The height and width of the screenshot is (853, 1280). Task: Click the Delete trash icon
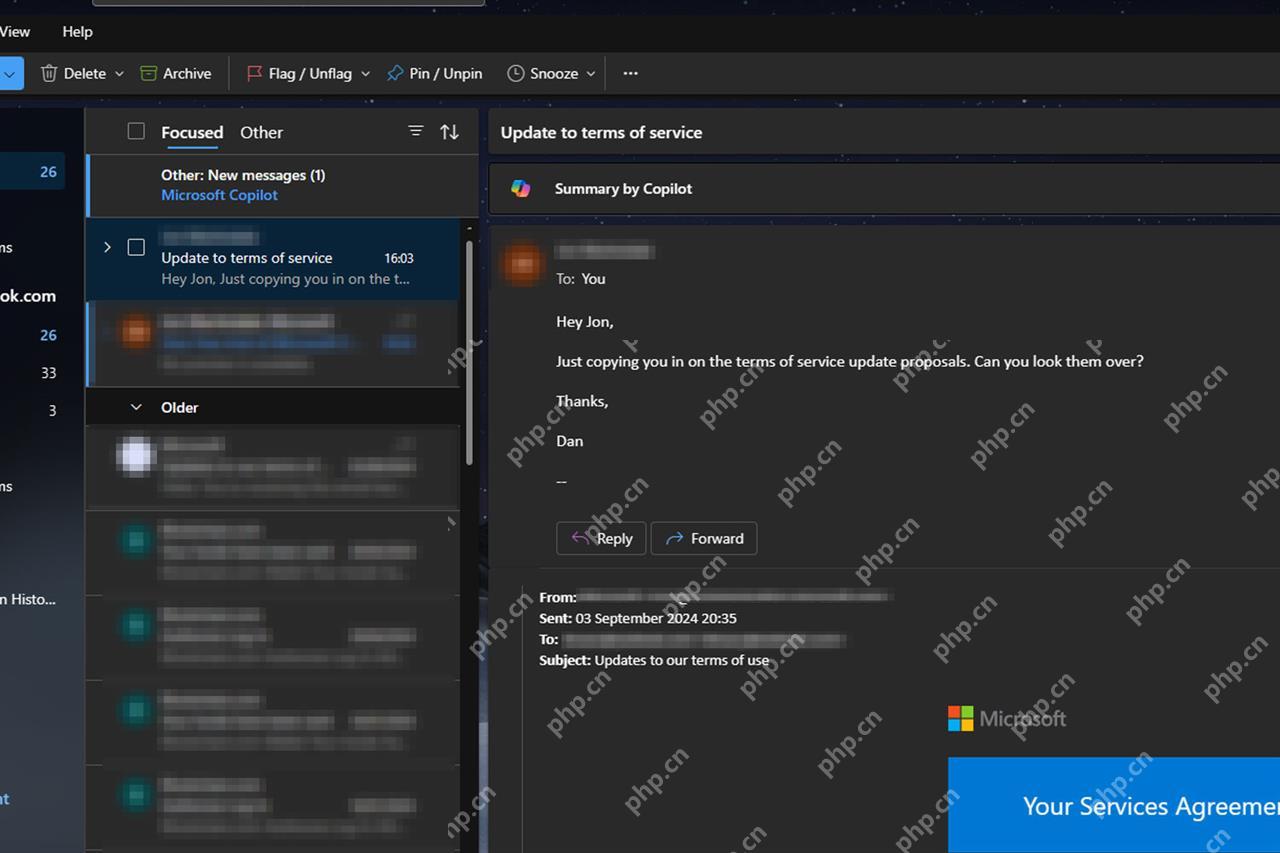pyautogui.click(x=49, y=73)
